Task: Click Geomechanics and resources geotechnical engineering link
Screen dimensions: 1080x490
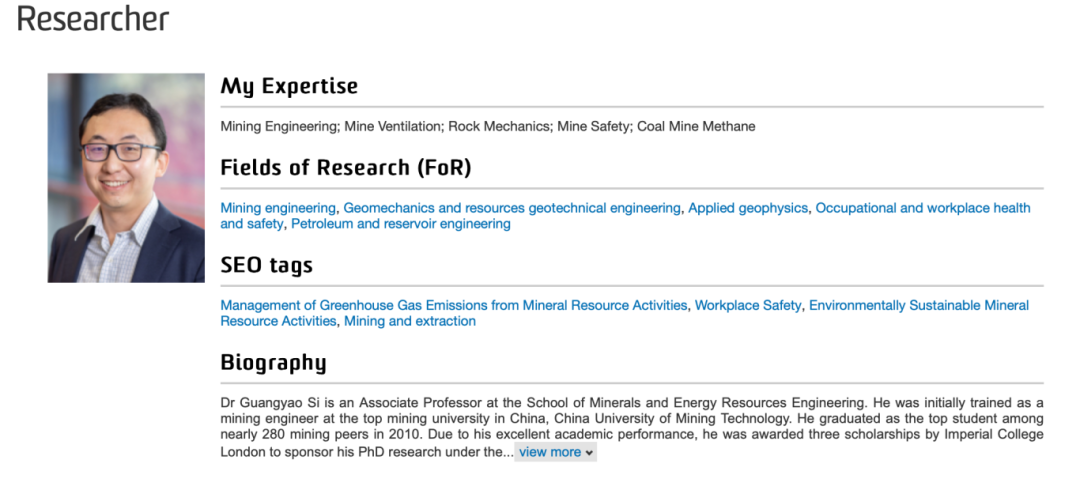Action: [511, 208]
